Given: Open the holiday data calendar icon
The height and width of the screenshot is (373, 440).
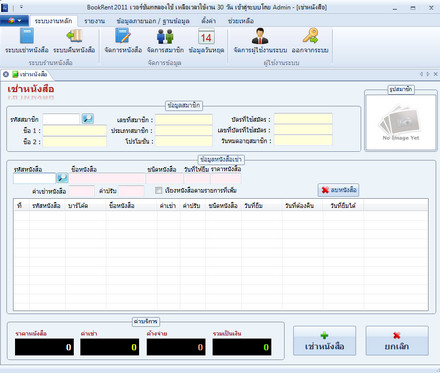Looking at the screenshot, I should click(206, 36).
